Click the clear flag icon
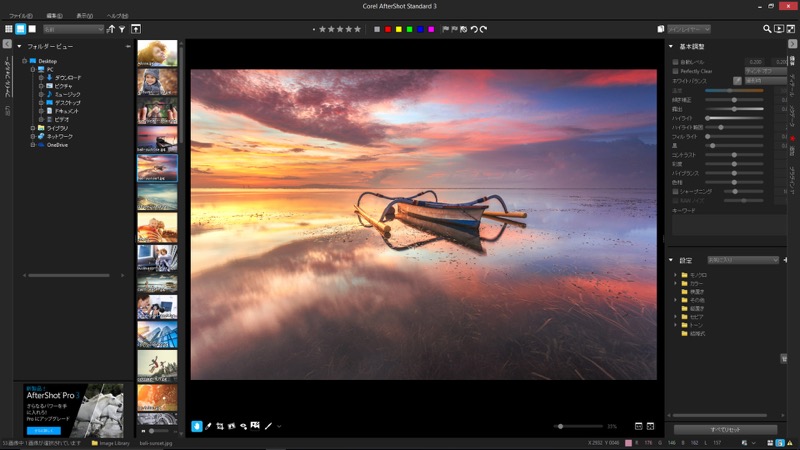 point(463,29)
